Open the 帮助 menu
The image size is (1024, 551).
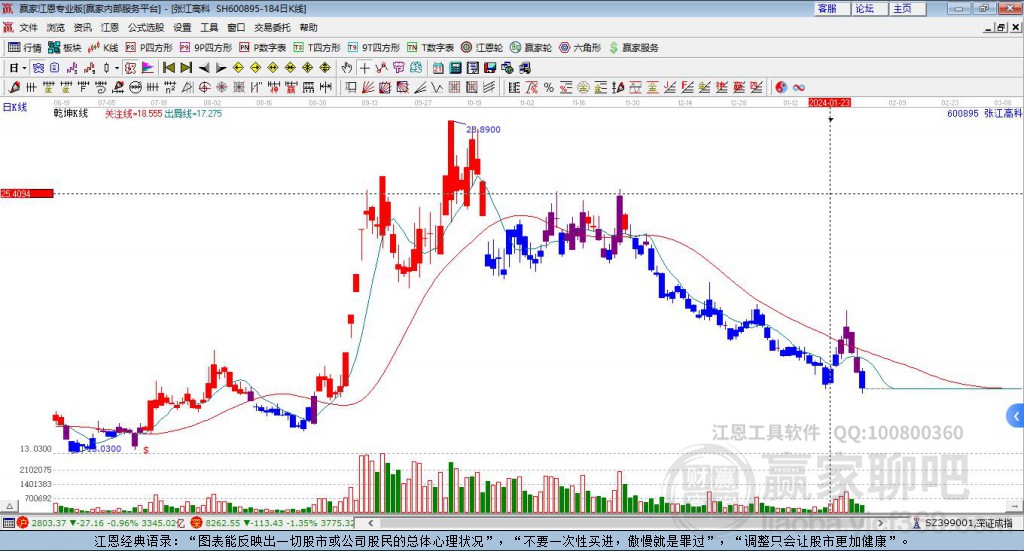coord(308,27)
